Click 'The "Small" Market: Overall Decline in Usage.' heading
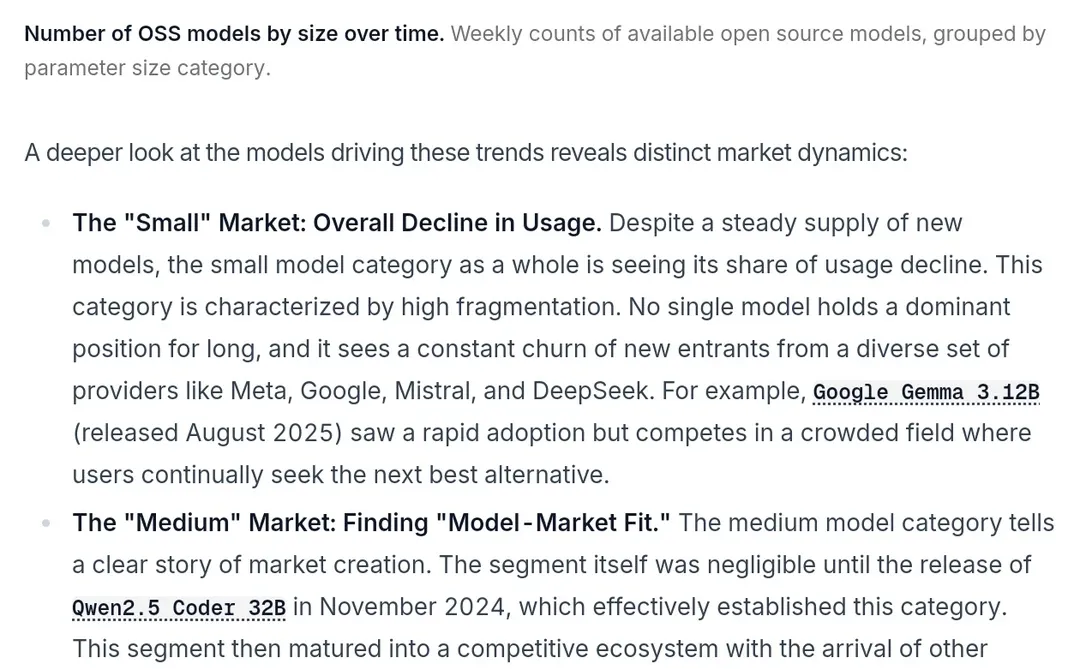 coord(337,223)
